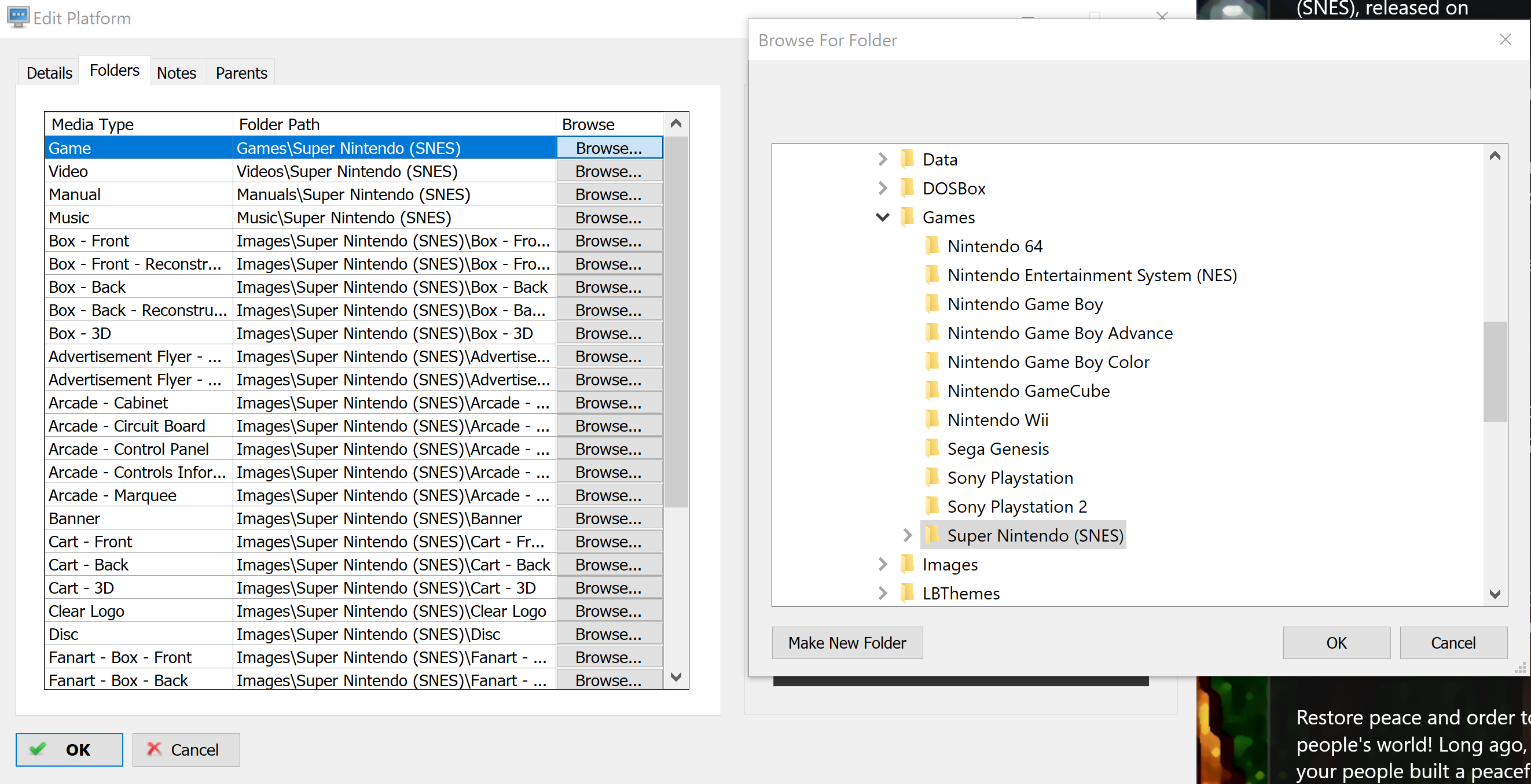Select the Sony Playstation folder
The image size is (1531, 784).
pyautogui.click(x=1010, y=477)
